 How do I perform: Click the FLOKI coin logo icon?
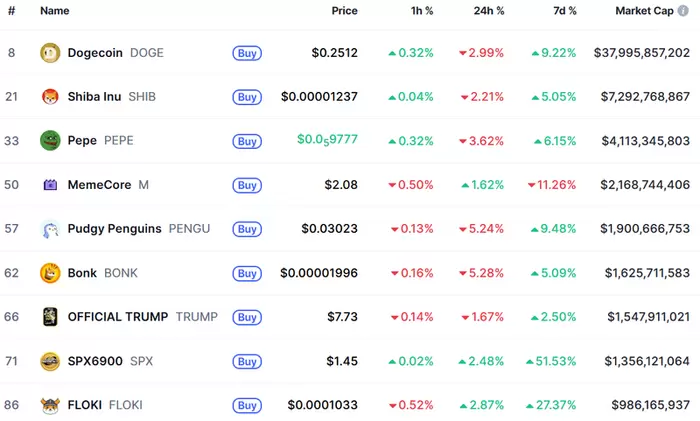50,405
